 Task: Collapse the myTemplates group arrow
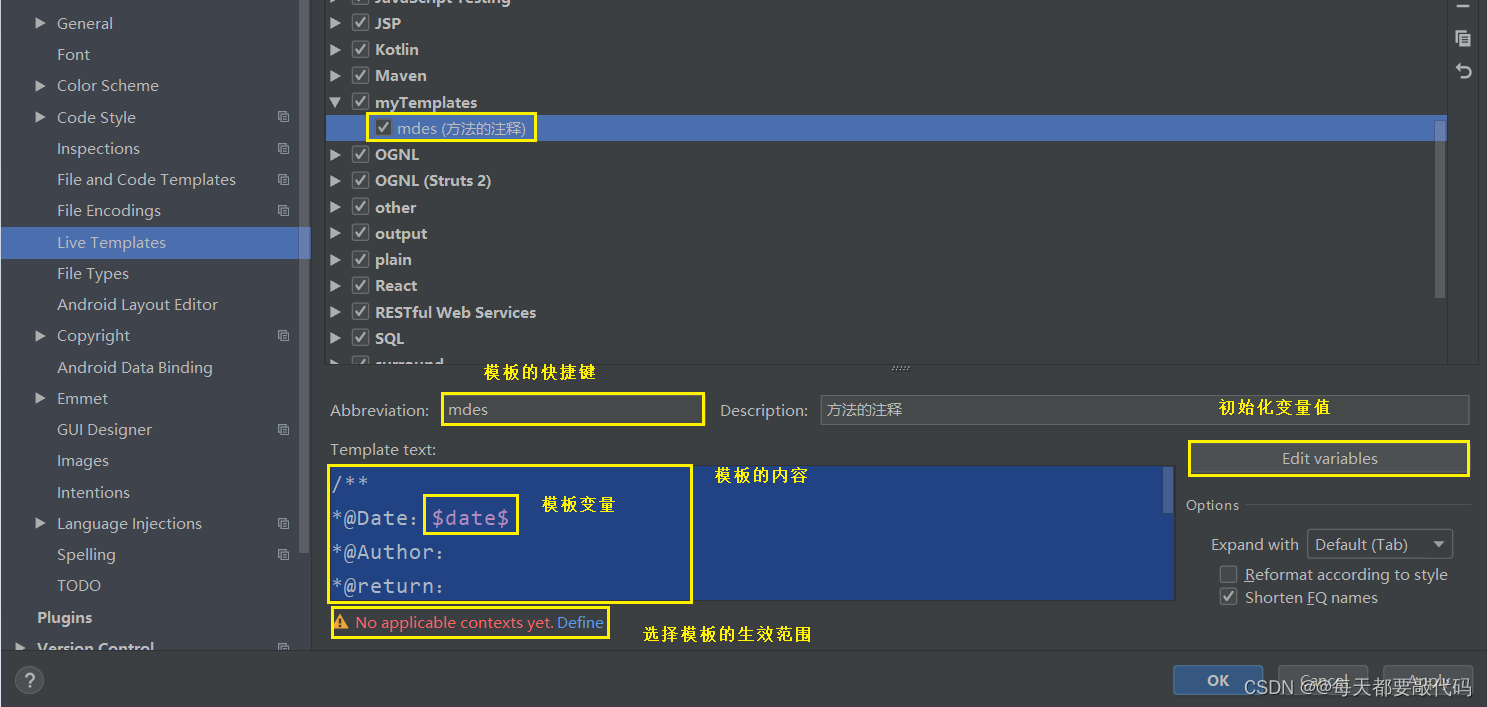tap(335, 102)
